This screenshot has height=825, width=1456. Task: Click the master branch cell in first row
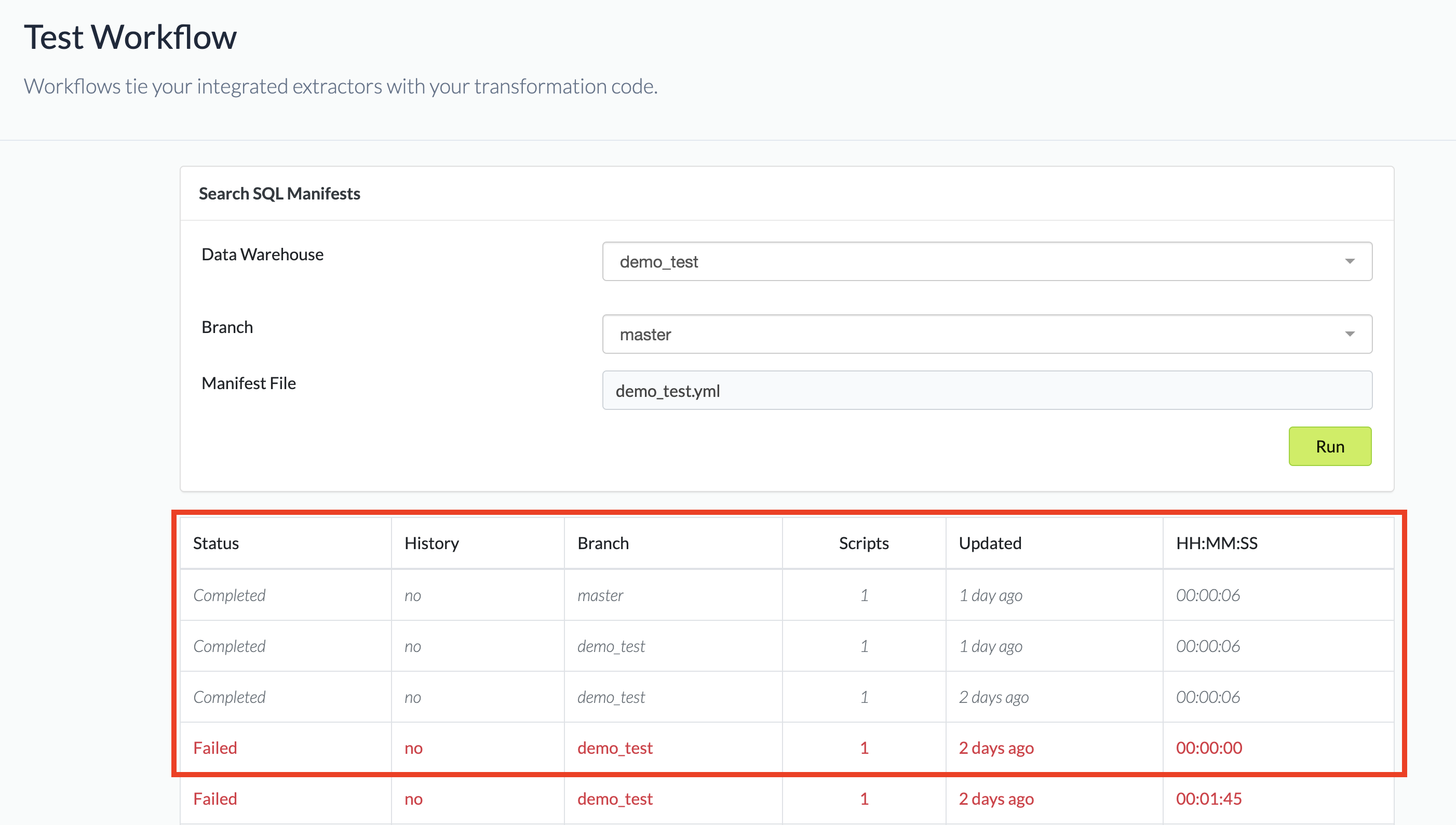click(x=600, y=595)
